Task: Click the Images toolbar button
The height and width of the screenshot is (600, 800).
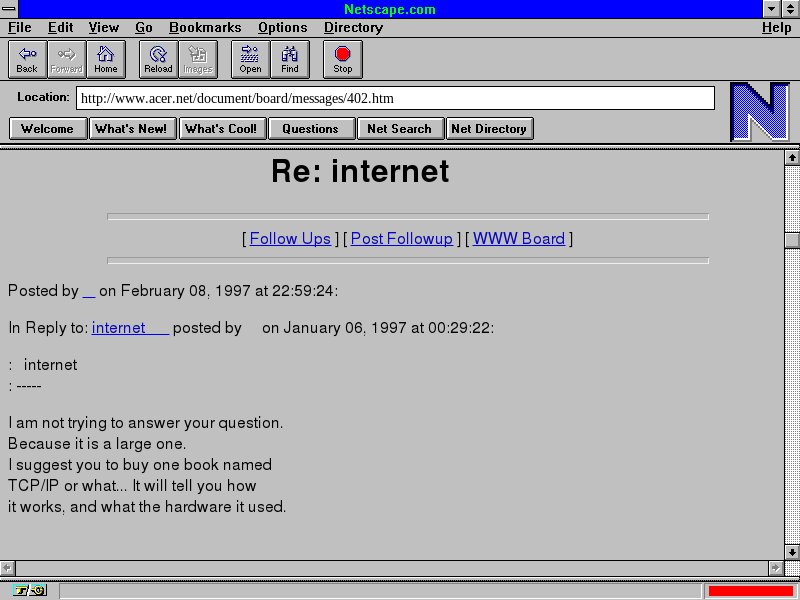Action: pos(198,60)
